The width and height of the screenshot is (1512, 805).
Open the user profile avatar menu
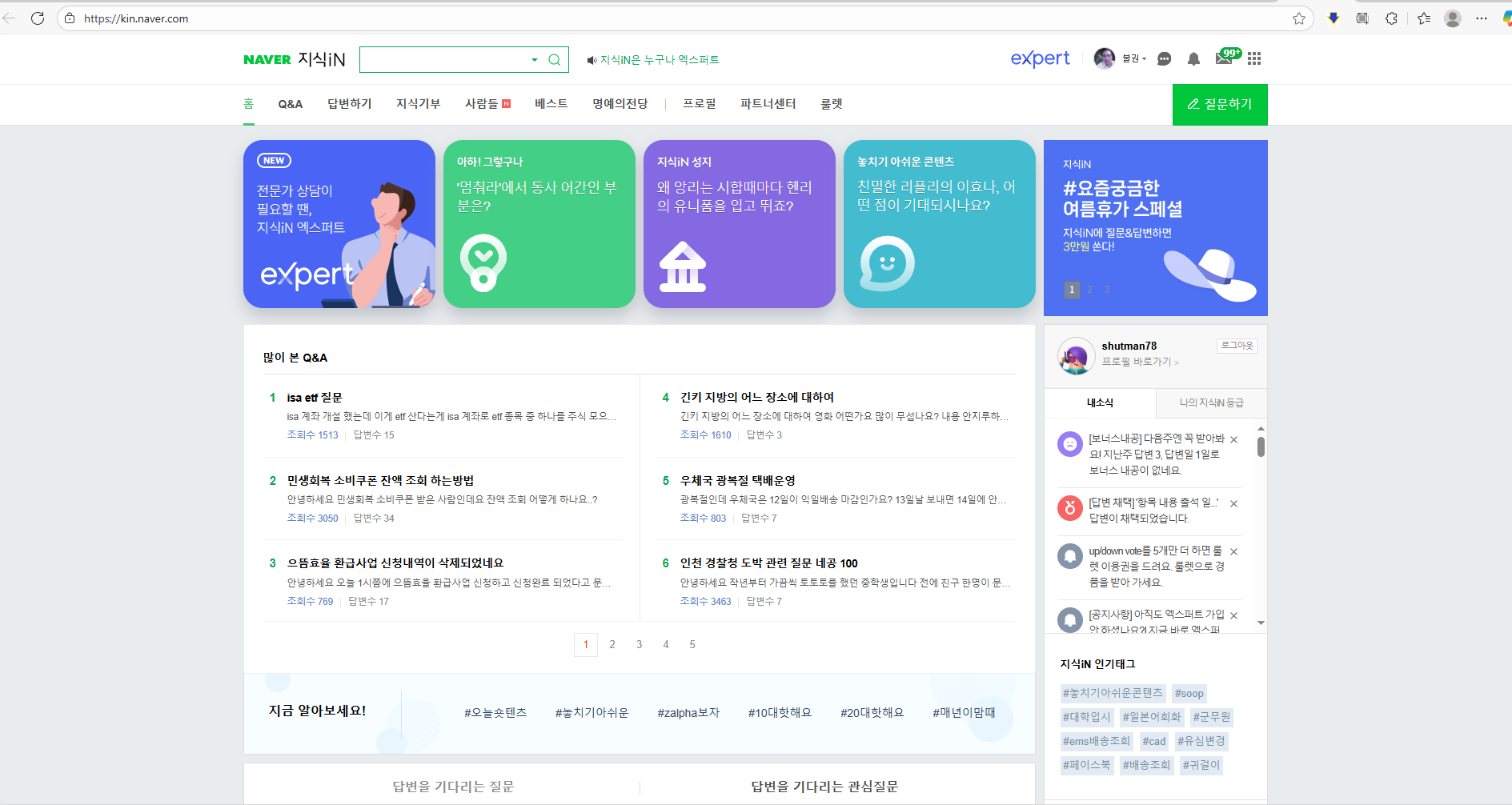coord(1105,58)
